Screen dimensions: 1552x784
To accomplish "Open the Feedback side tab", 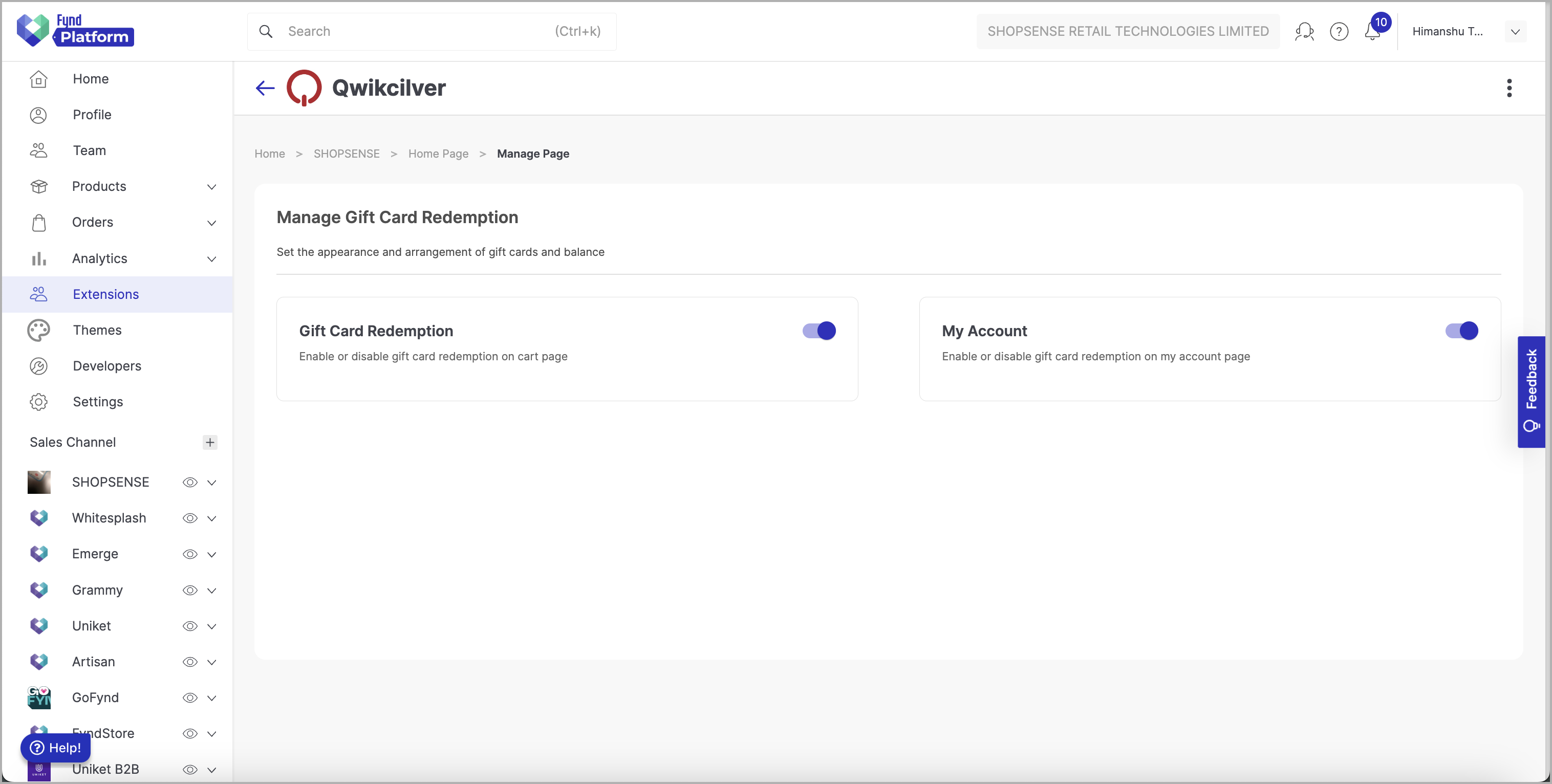I will click(x=1531, y=392).
